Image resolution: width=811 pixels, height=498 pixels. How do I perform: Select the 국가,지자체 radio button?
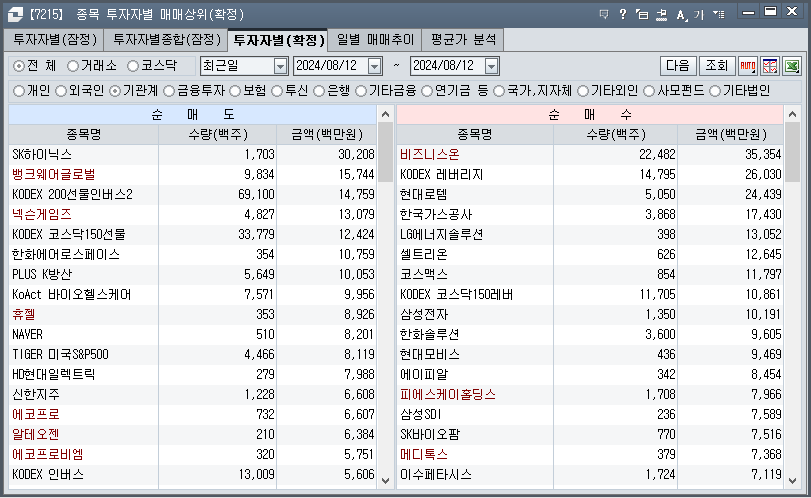click(x=499, y=91)
